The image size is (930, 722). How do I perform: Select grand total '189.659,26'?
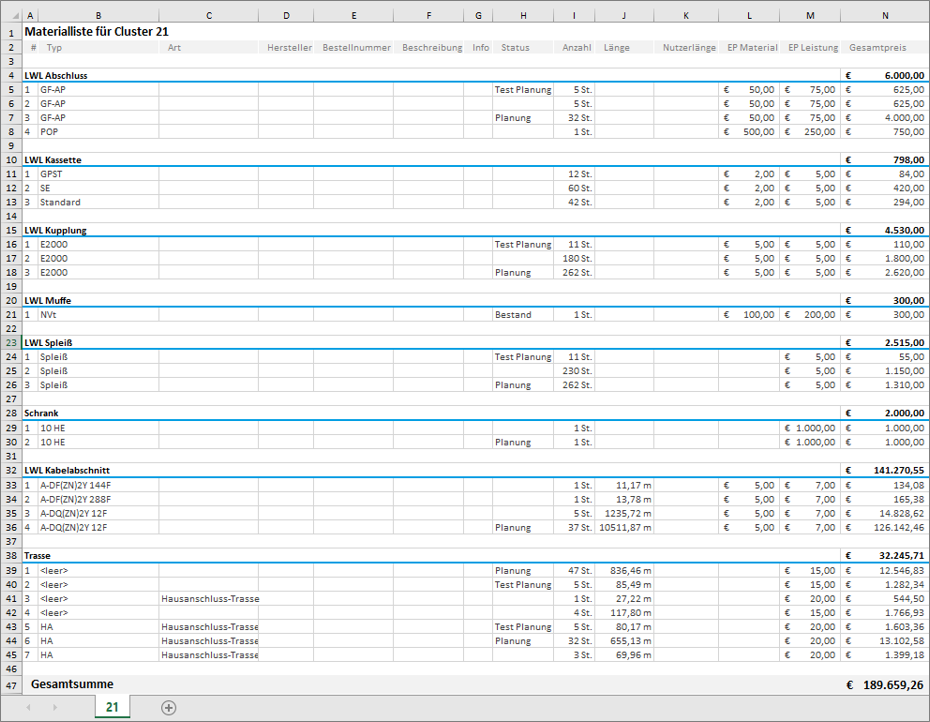click(885, 685)
